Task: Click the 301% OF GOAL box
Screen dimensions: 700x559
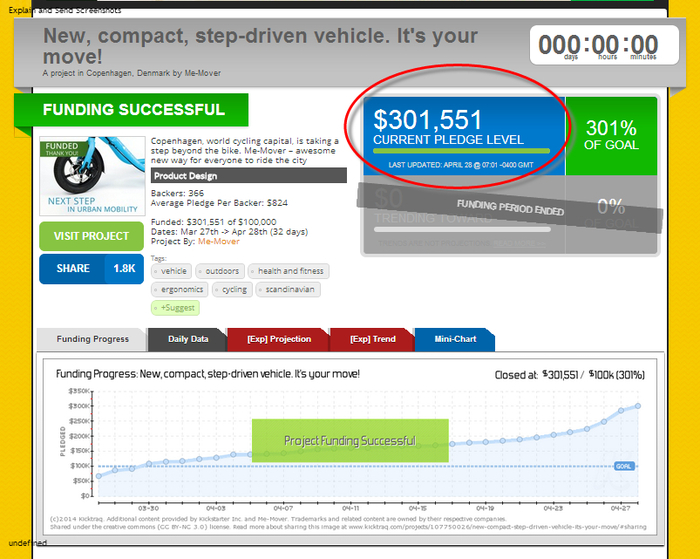Action: [x=611, y=136]
